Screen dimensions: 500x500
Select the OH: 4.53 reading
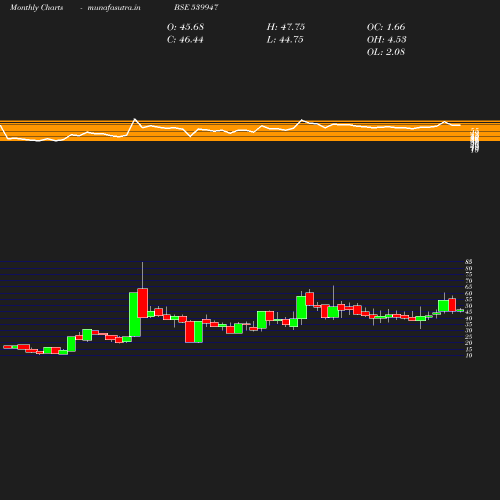click(x=387, y=40)
